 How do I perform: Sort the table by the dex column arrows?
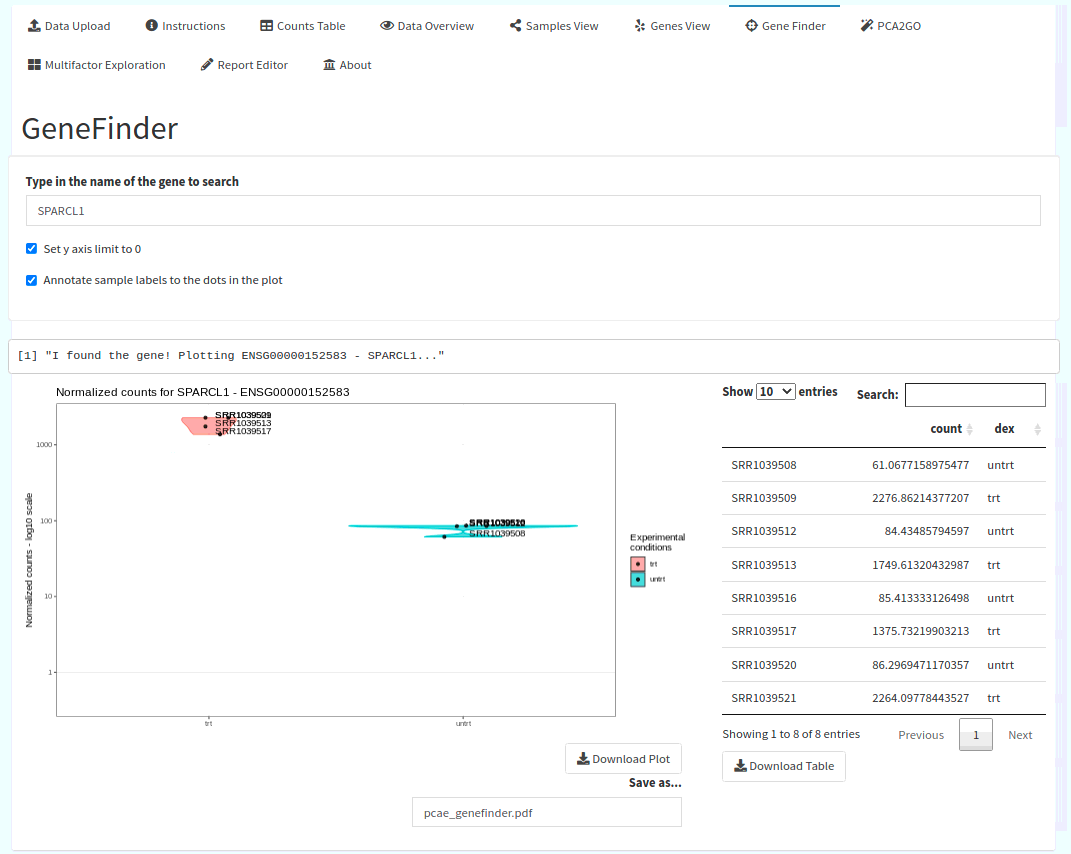[1038, 429]
